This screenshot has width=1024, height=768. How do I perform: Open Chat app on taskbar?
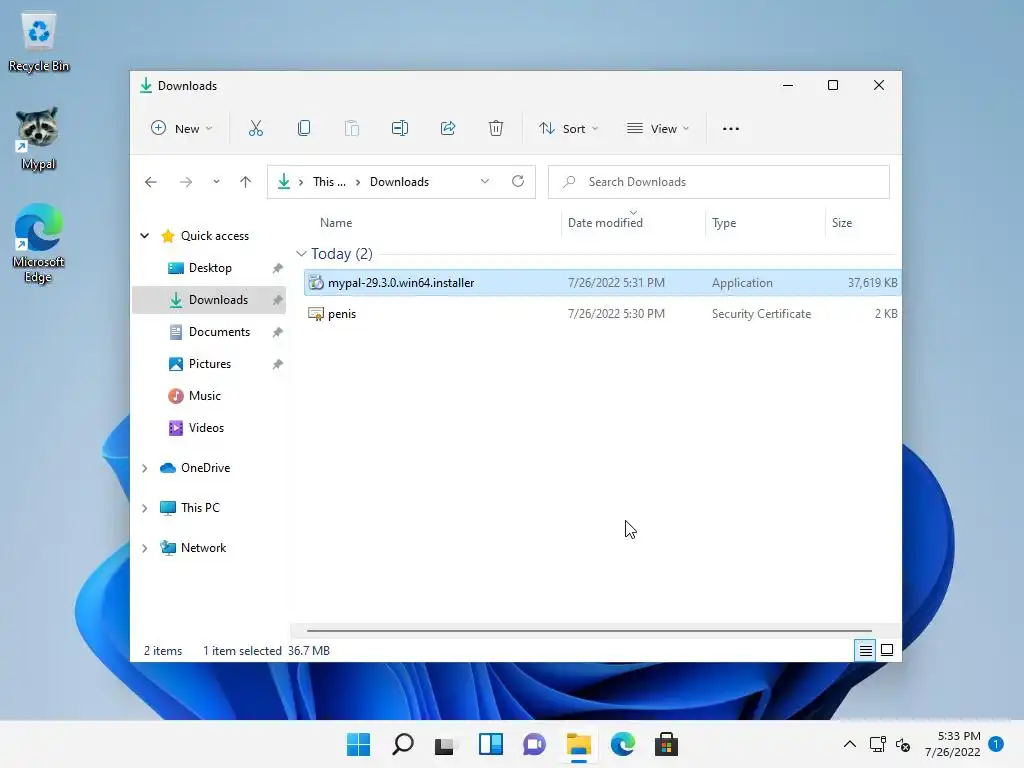coord(534,744)
